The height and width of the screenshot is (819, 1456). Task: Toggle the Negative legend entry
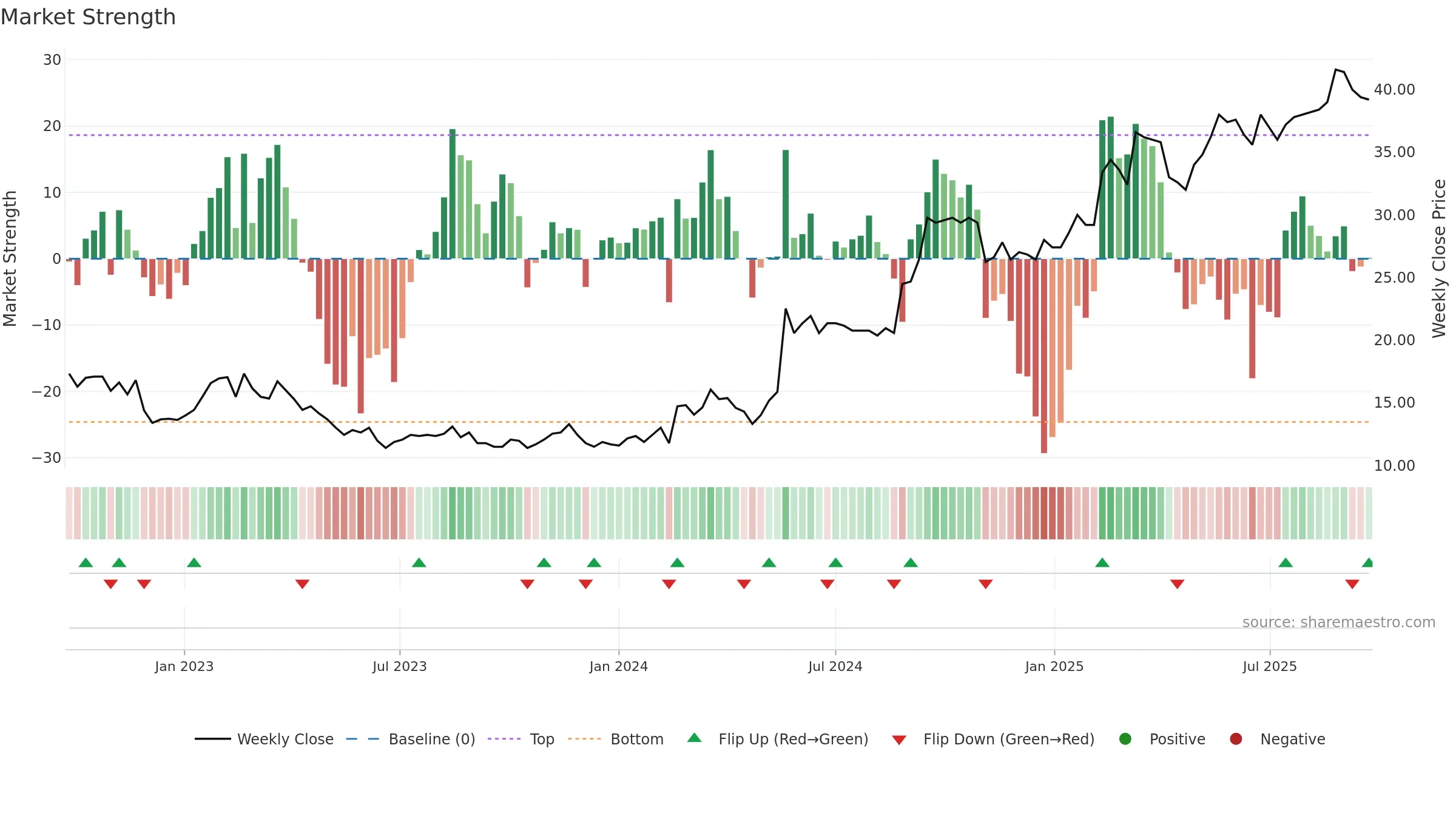1277,739
